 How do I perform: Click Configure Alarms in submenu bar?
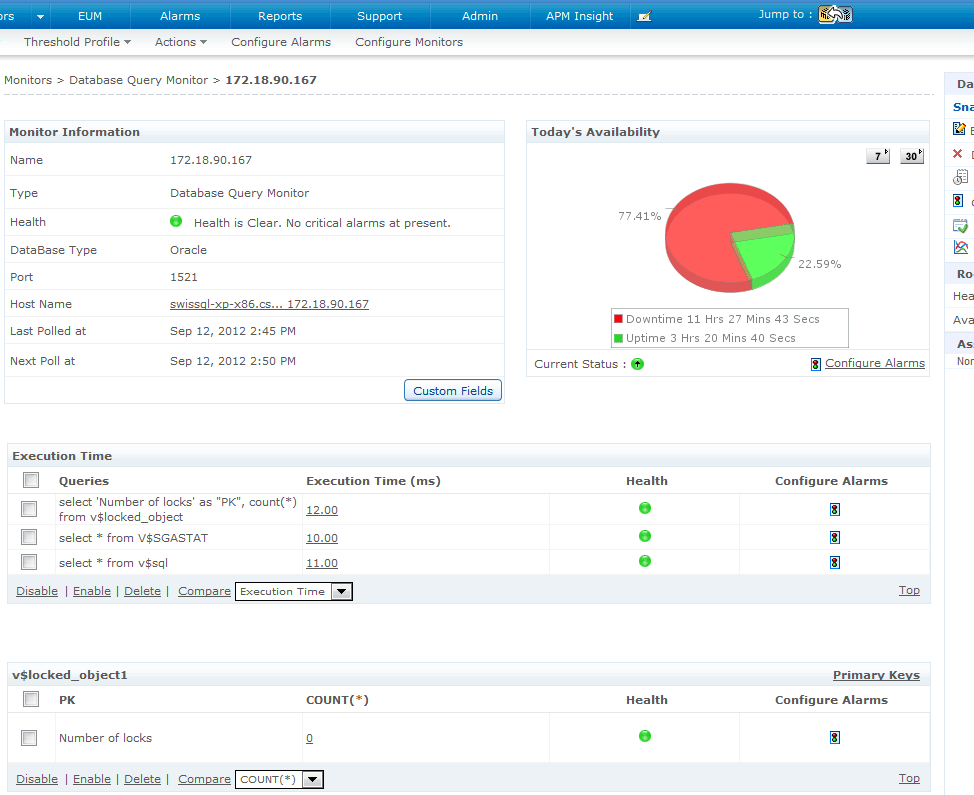pos(281,42)
